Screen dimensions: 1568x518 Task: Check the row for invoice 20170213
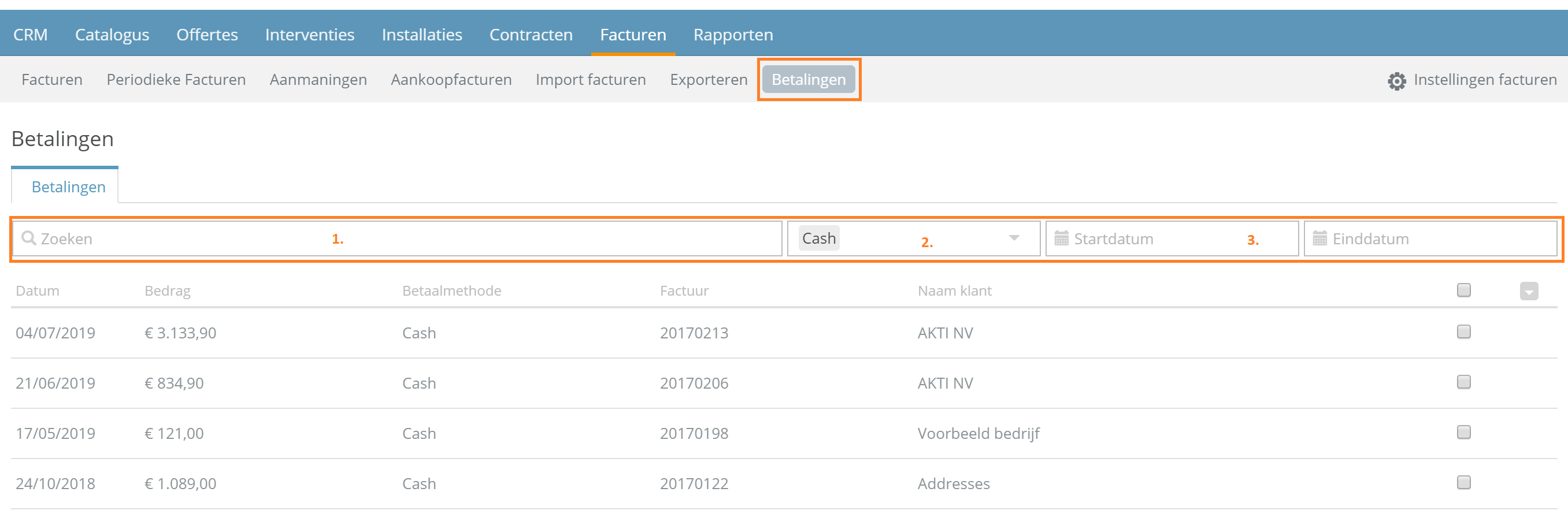click(1463, 331)
